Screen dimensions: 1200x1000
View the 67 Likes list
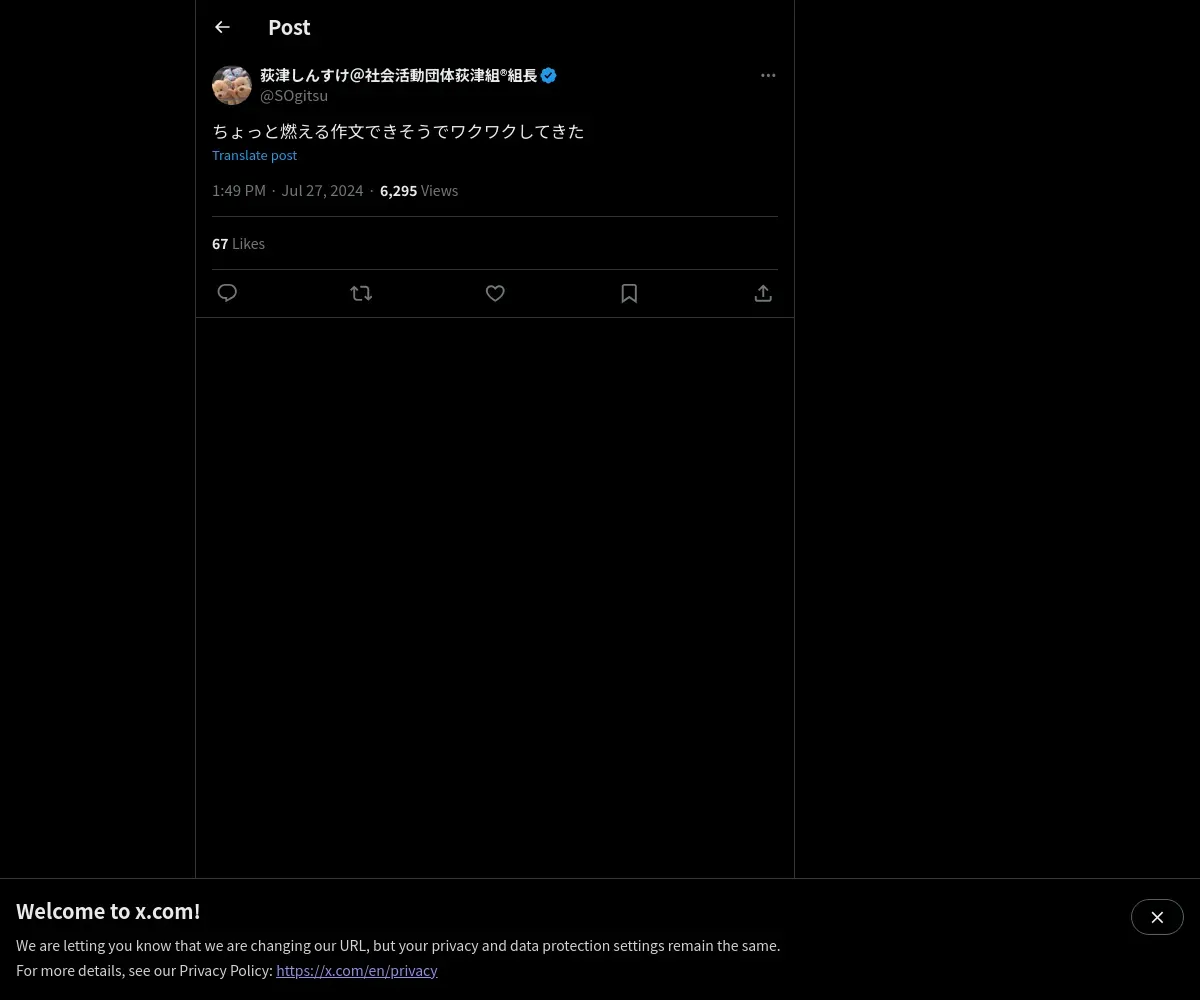[238, 243]
